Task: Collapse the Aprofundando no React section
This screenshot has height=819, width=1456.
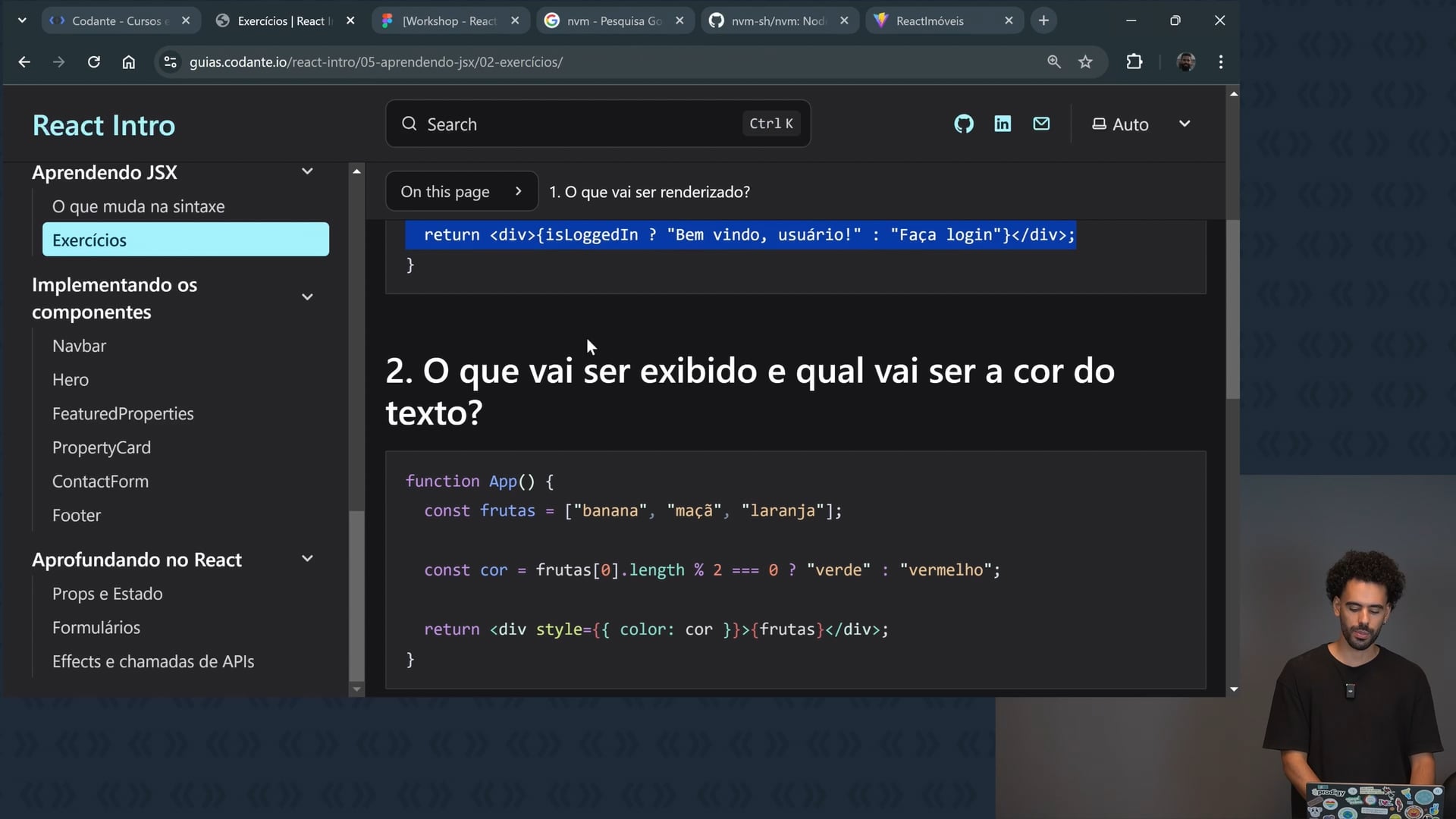Action: coord(307,559)
